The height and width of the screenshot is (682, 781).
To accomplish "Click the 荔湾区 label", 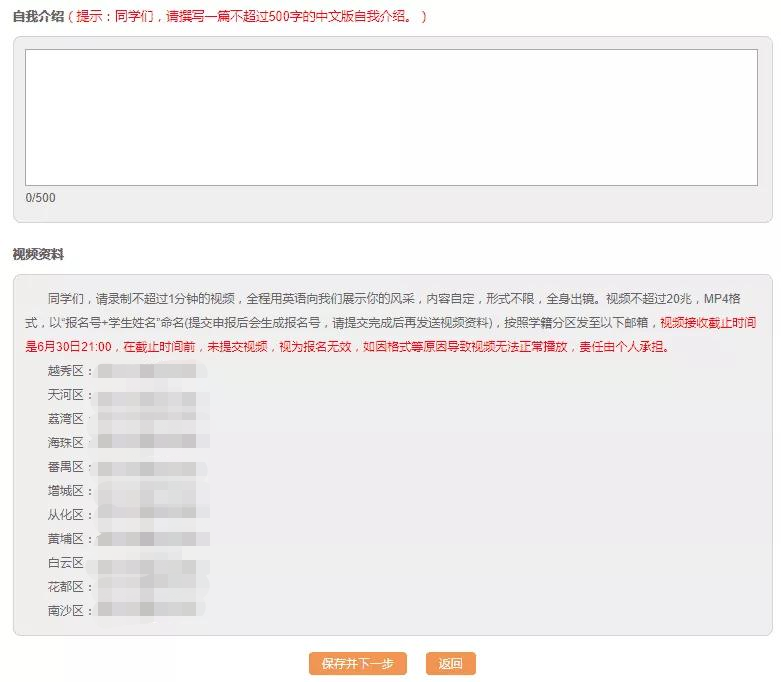I will pyautogui.click(x=66, y=419).
